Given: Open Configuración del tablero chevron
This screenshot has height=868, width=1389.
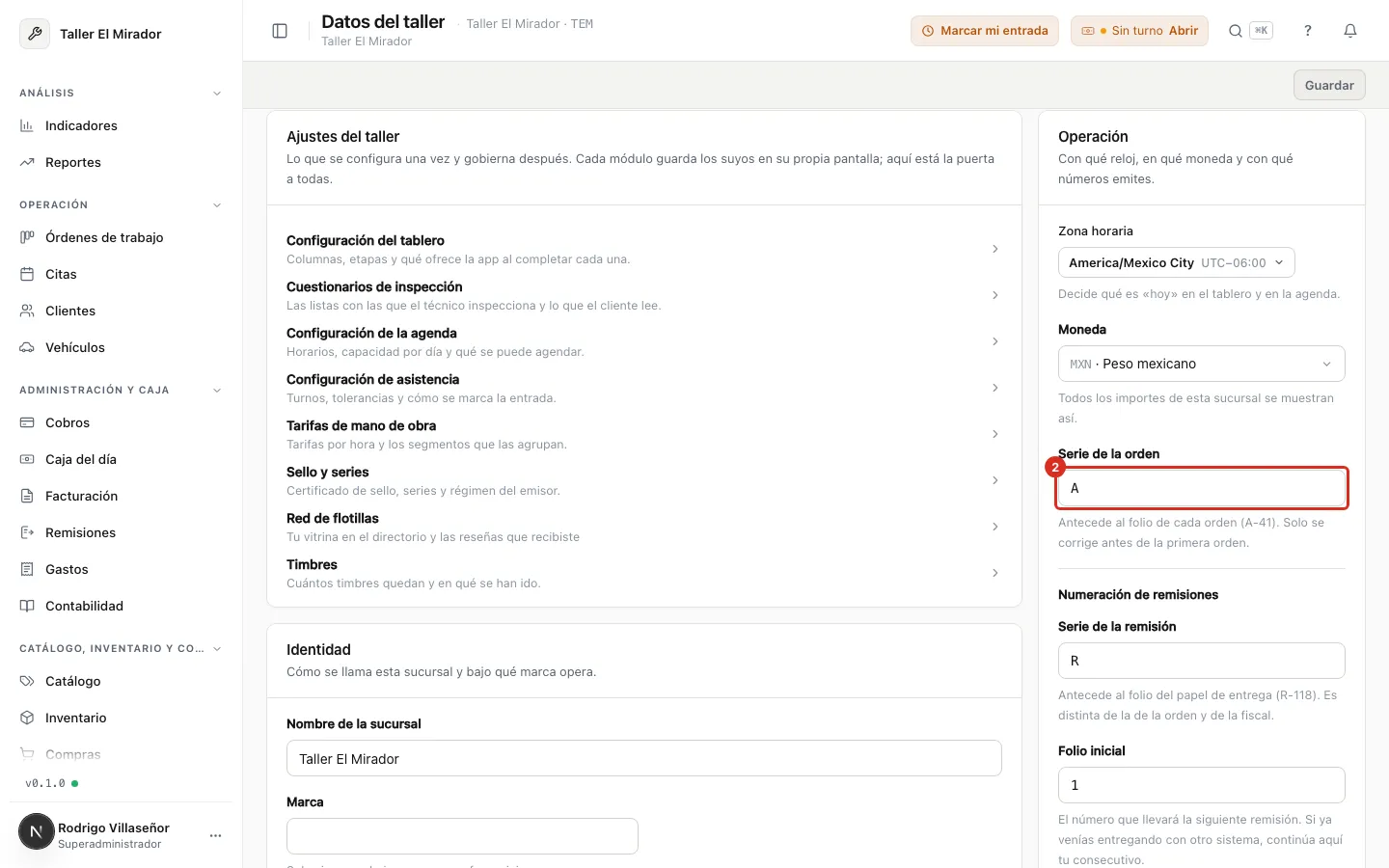Looking at the screenshot, I should (995, 249).
